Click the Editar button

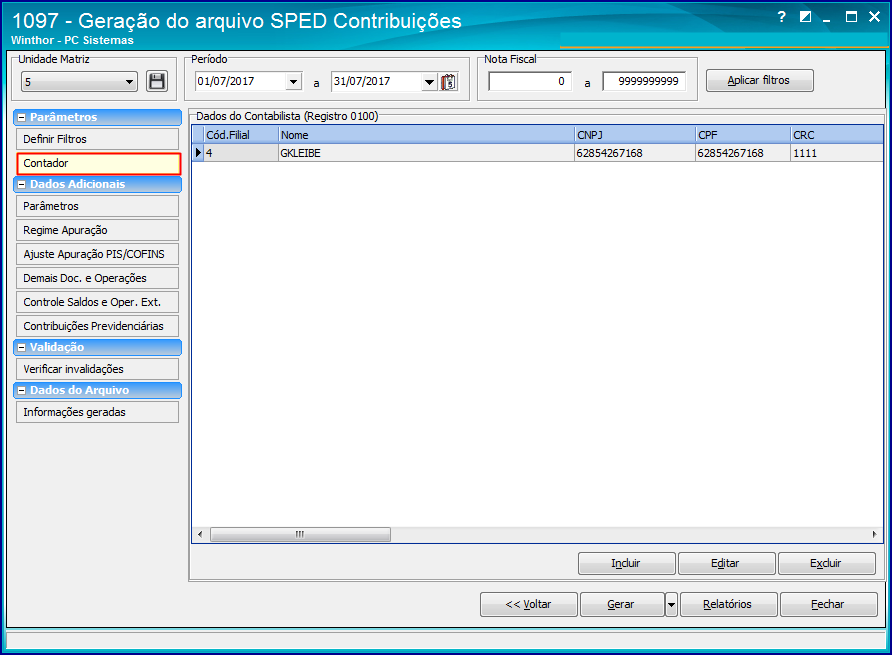pyautogui.click(x=726, y=563)
